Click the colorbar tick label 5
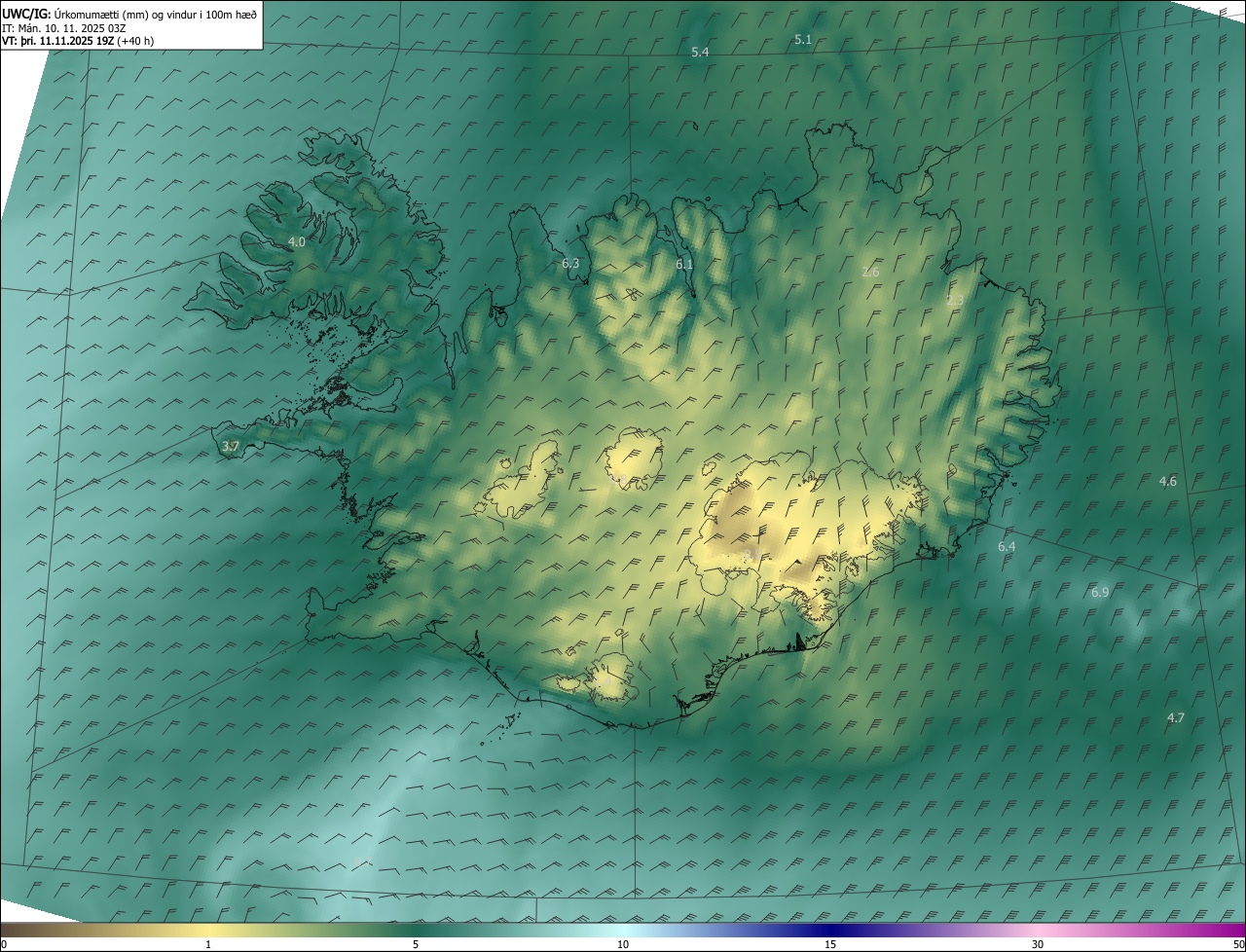Viewport: 1246px width, 952px height. [416, 945]
